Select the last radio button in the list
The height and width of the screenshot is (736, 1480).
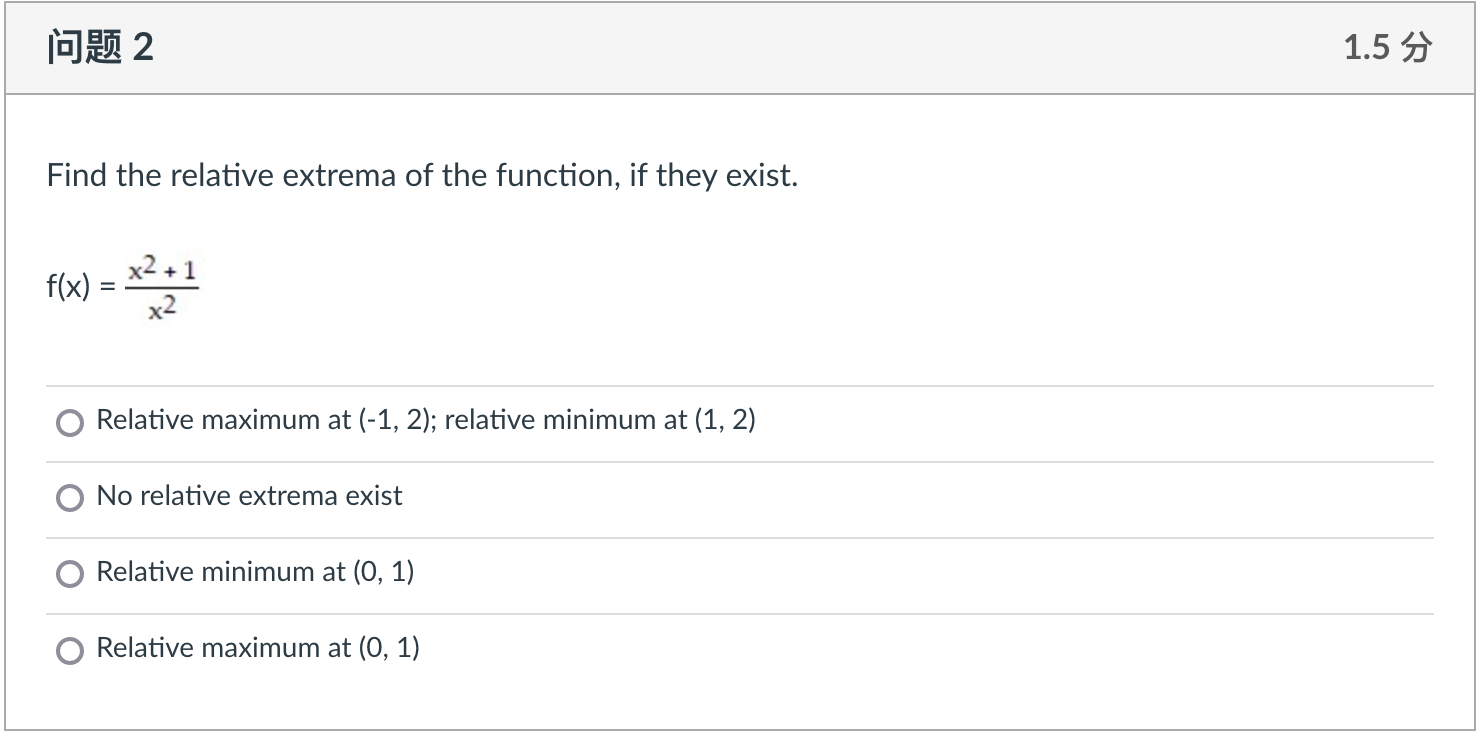point(69,649)
